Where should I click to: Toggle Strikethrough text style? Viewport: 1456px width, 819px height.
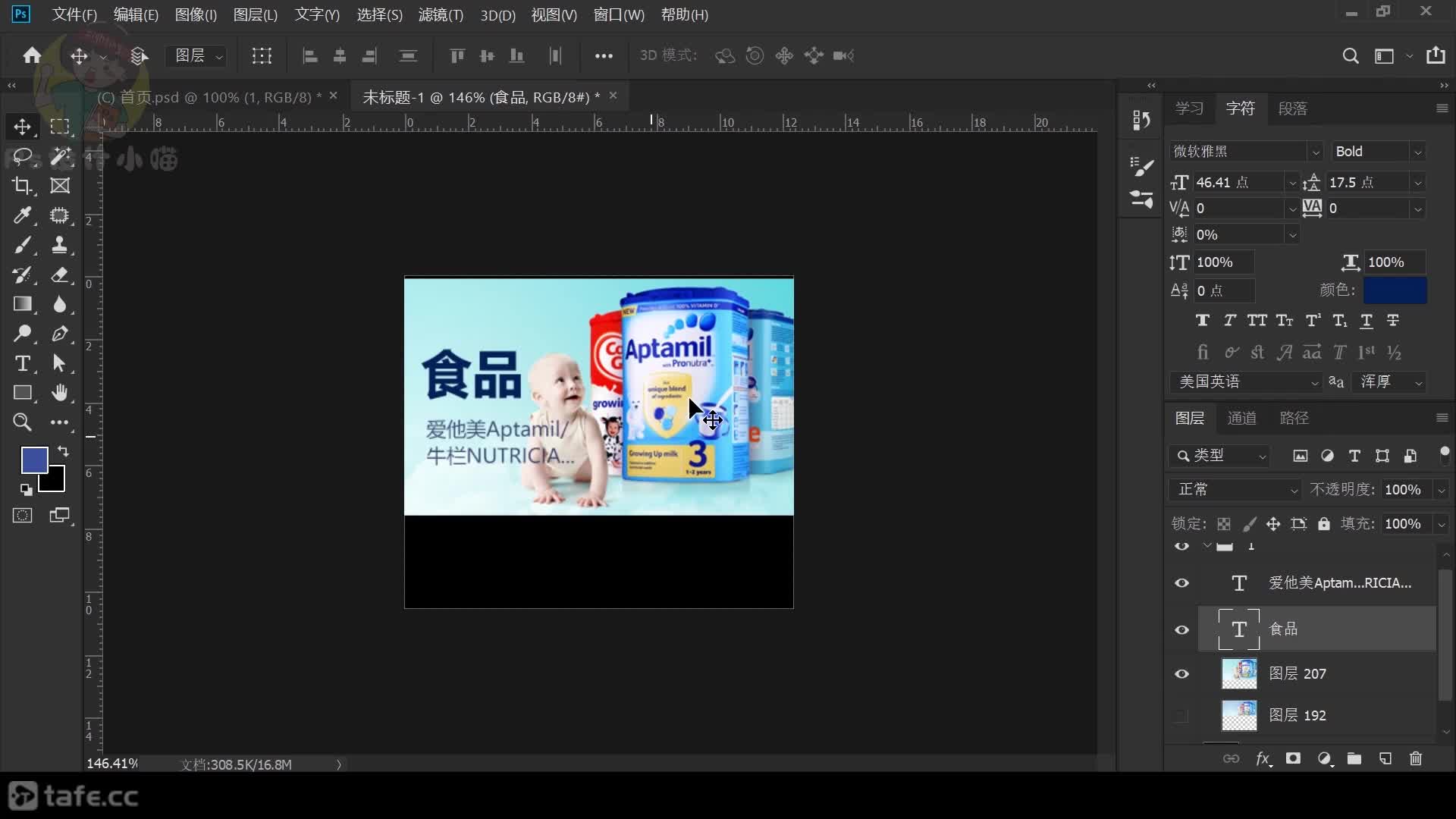(1393, 321)
